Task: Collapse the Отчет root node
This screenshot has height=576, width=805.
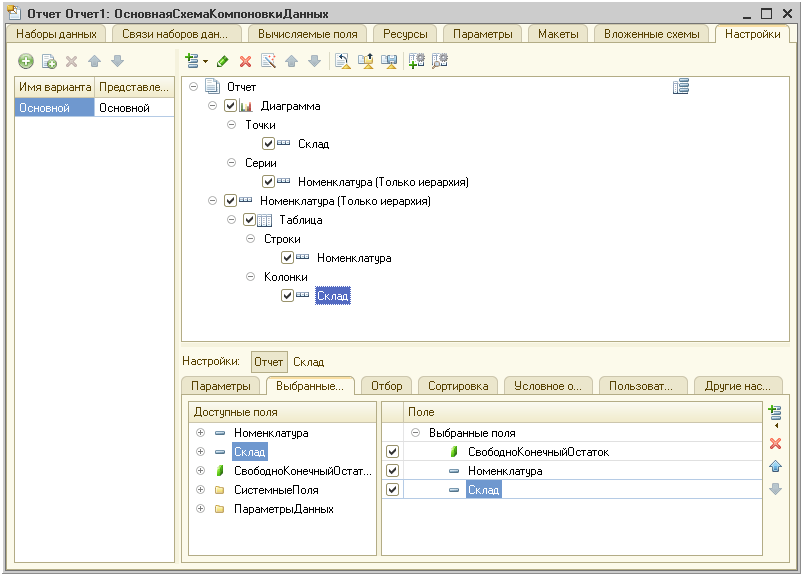Action: pyautogui.click(x=194, y=87)
